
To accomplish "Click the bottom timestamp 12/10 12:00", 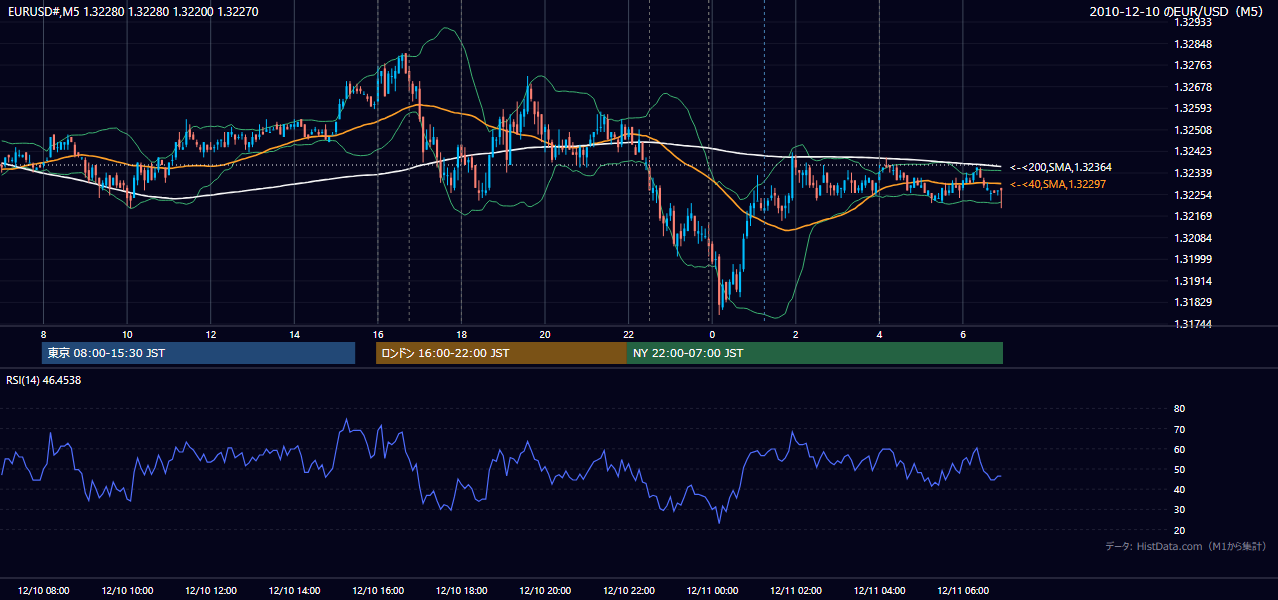I will click(x=211, y=591).
